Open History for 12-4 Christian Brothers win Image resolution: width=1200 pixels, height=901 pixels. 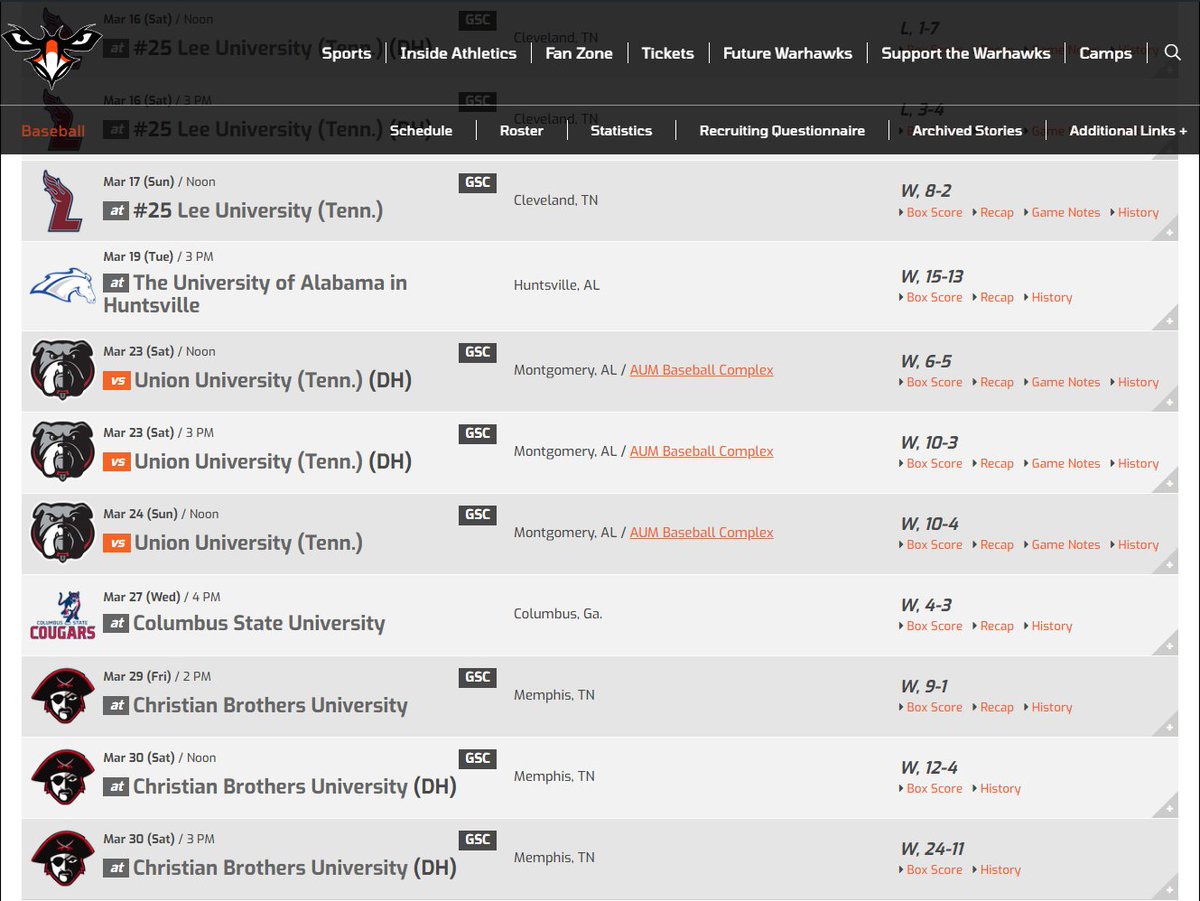click(x=1000, y=788)
